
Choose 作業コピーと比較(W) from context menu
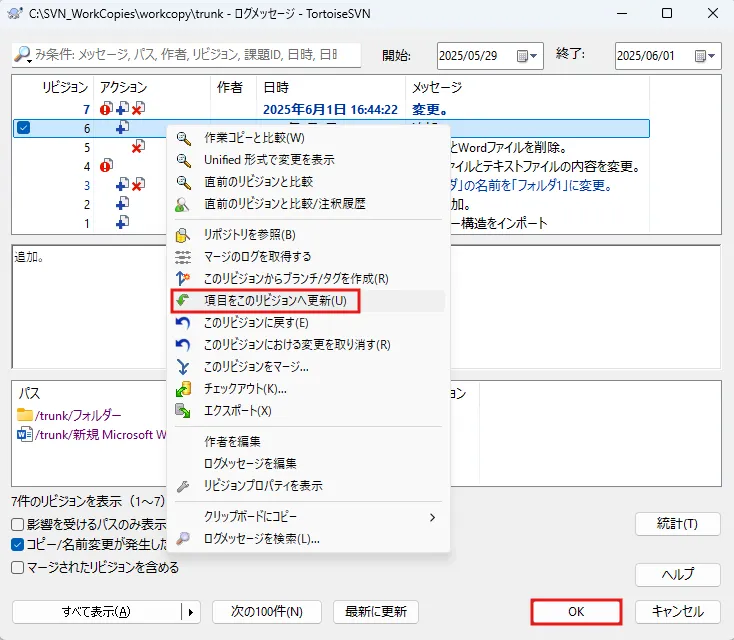(309, 138)
